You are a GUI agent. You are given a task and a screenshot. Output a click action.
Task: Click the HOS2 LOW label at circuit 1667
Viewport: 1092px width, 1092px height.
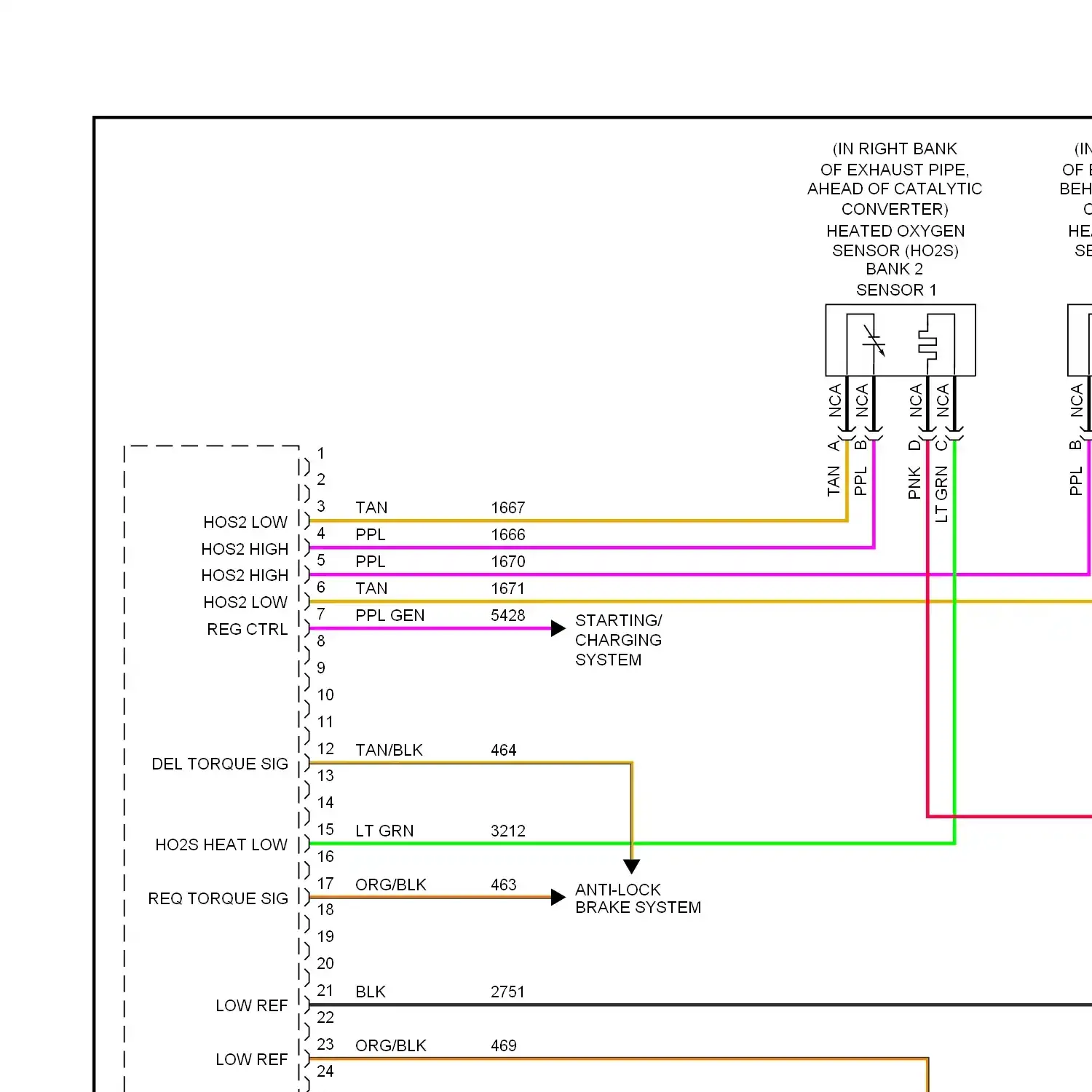click(245, 522)
